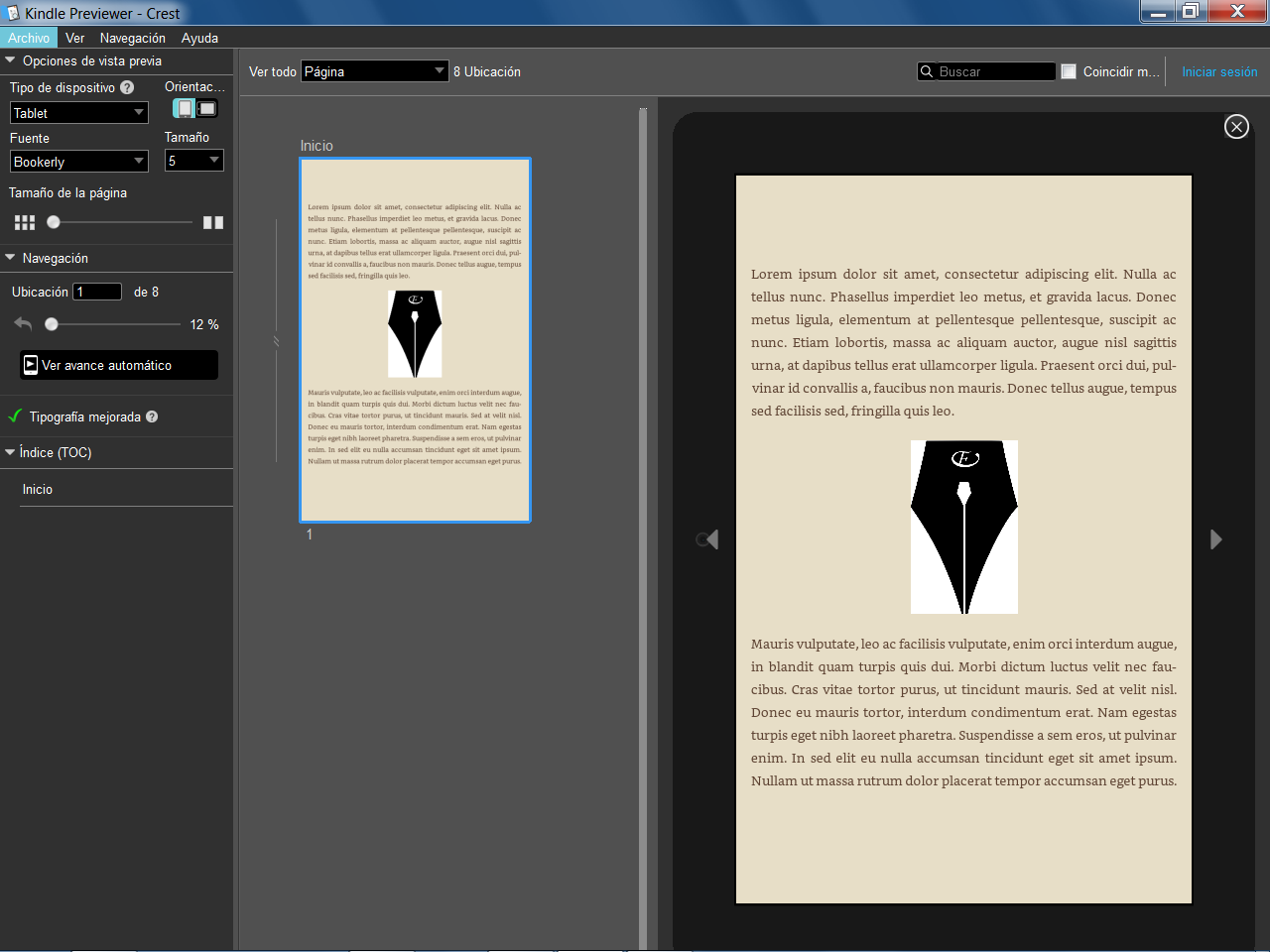Select landscape orientation icon
Viewport: 1270px width, 952px height.
pos(207,109)
